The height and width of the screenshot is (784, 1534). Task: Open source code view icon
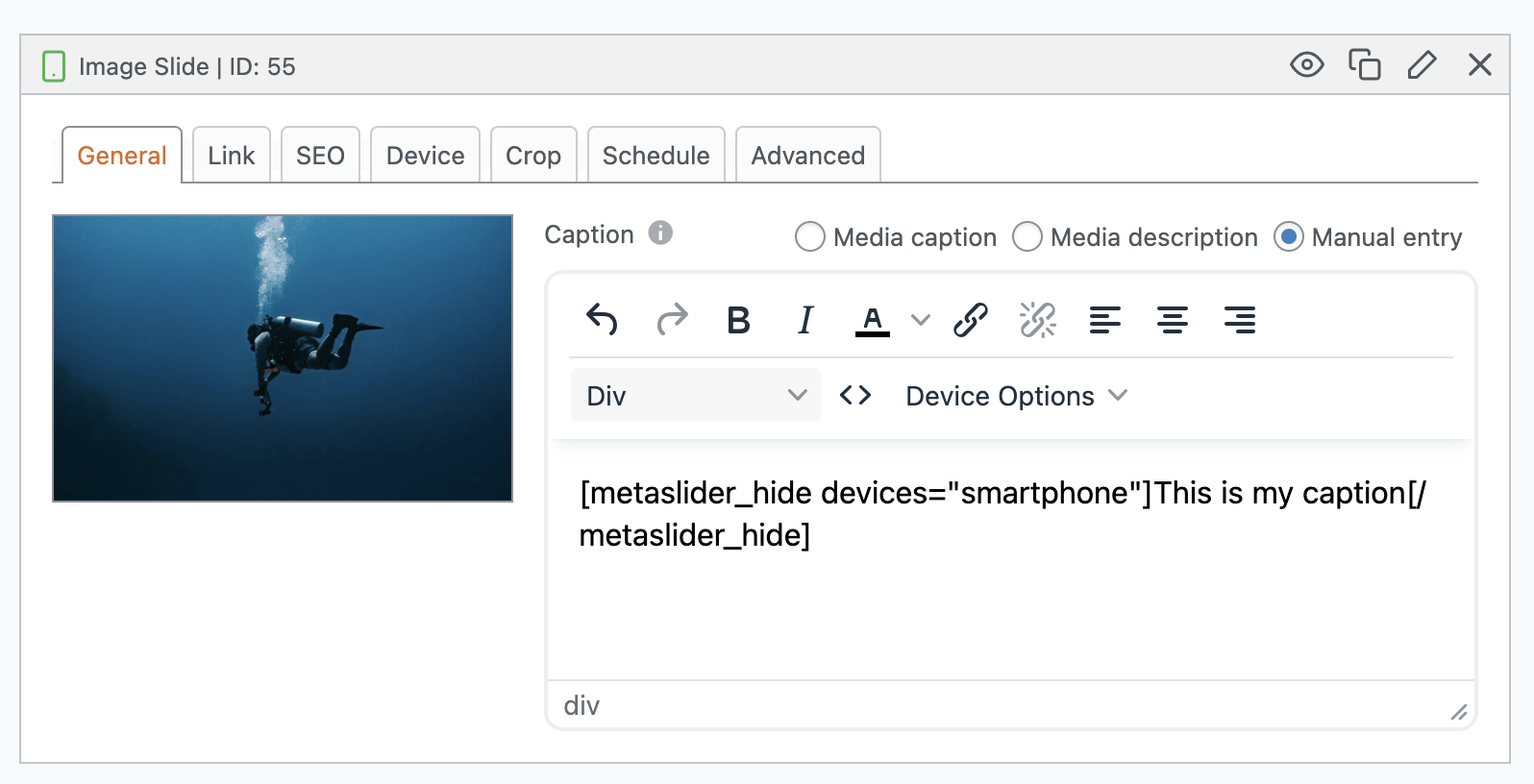tap(855, 395)
